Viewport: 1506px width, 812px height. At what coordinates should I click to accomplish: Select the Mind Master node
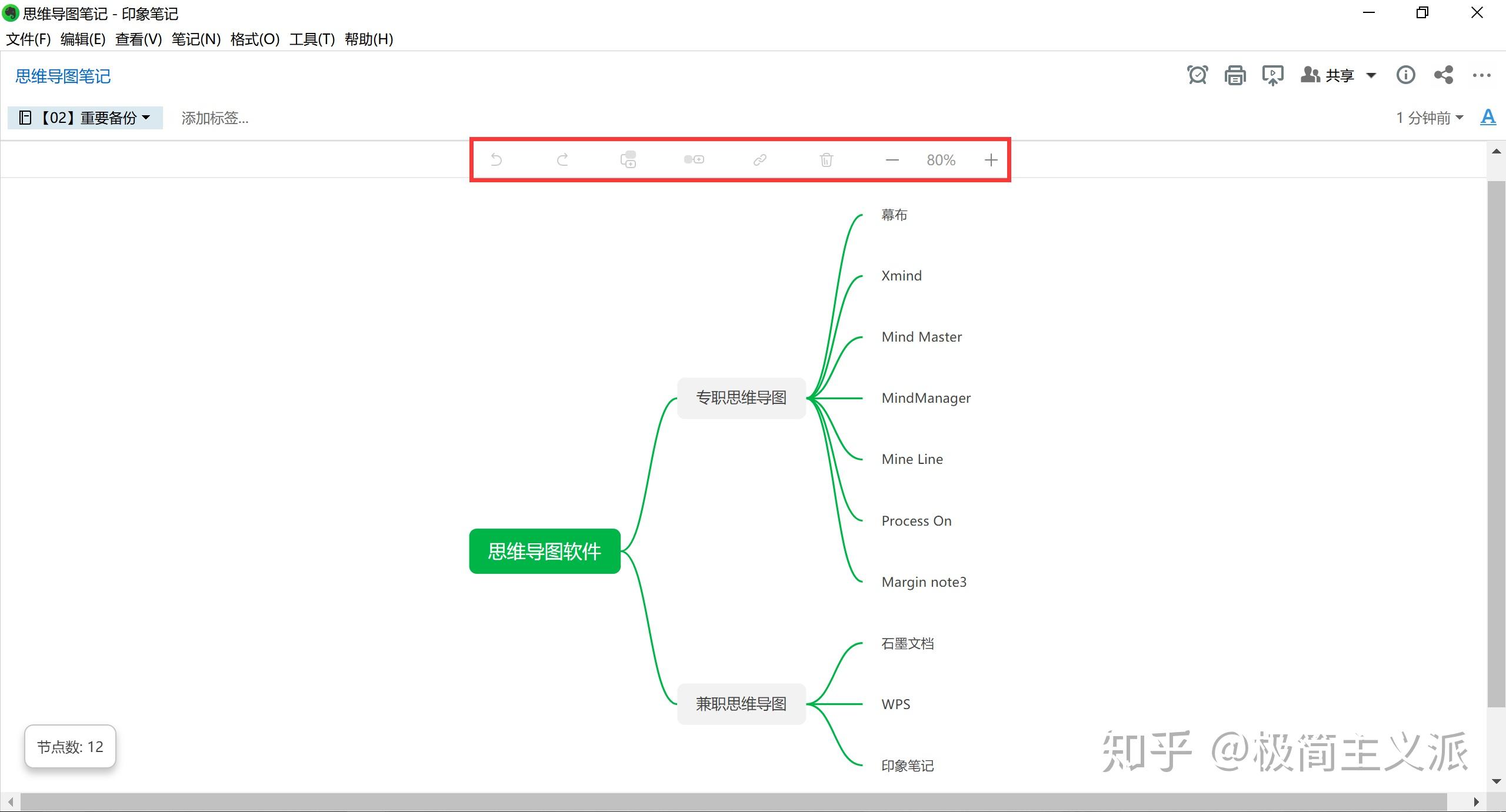(x=921, y=337)
